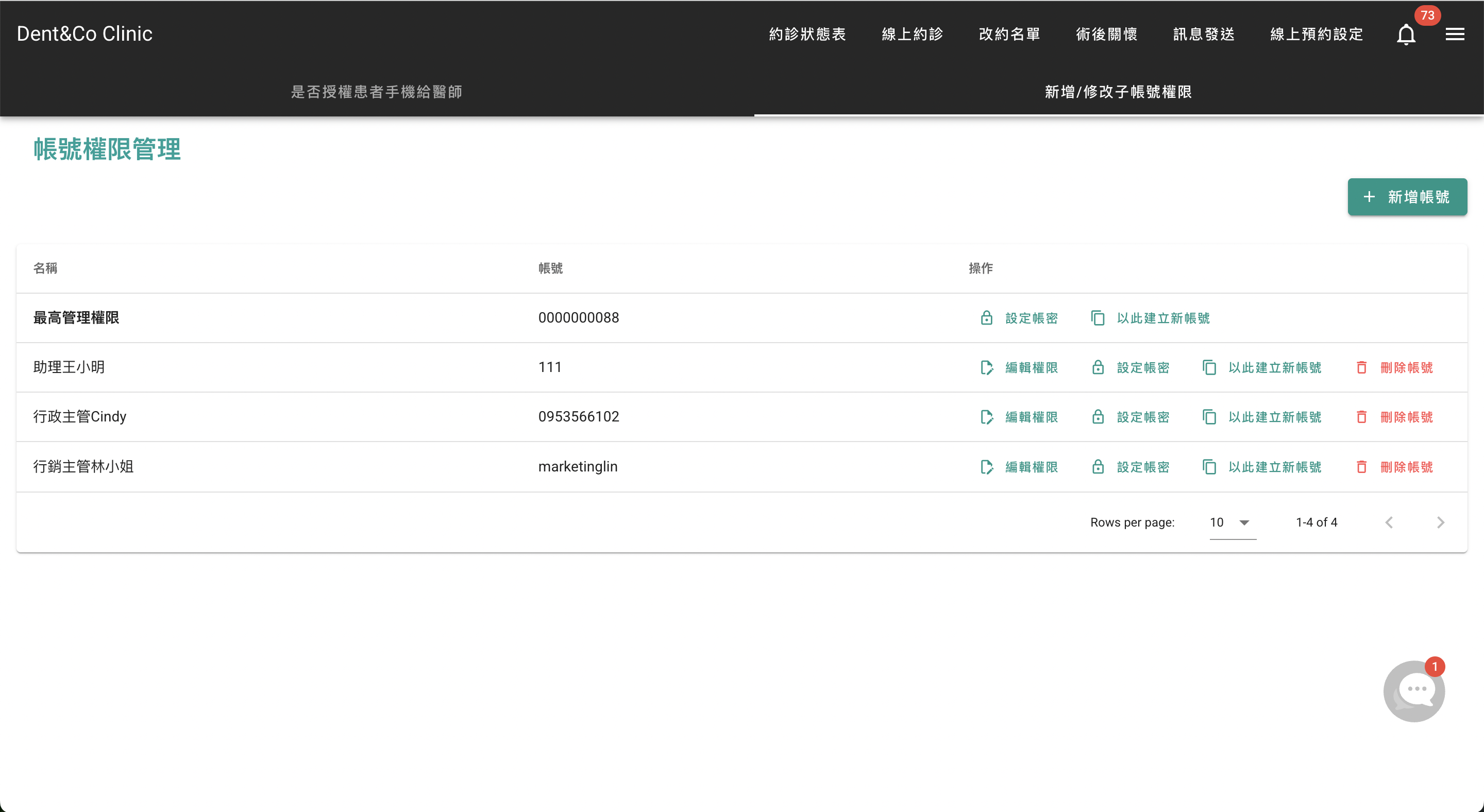Go to next page arrow
The height and width of the screenshot is (812, 1484).
click(x=1440, y=522)
